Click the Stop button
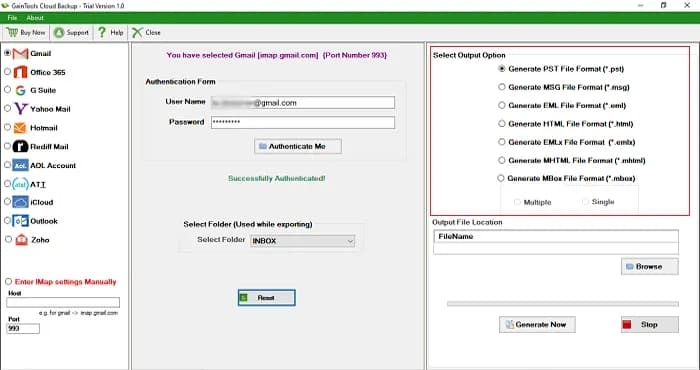The width and height of the screenshot is (700, 370). pos(650,324)
